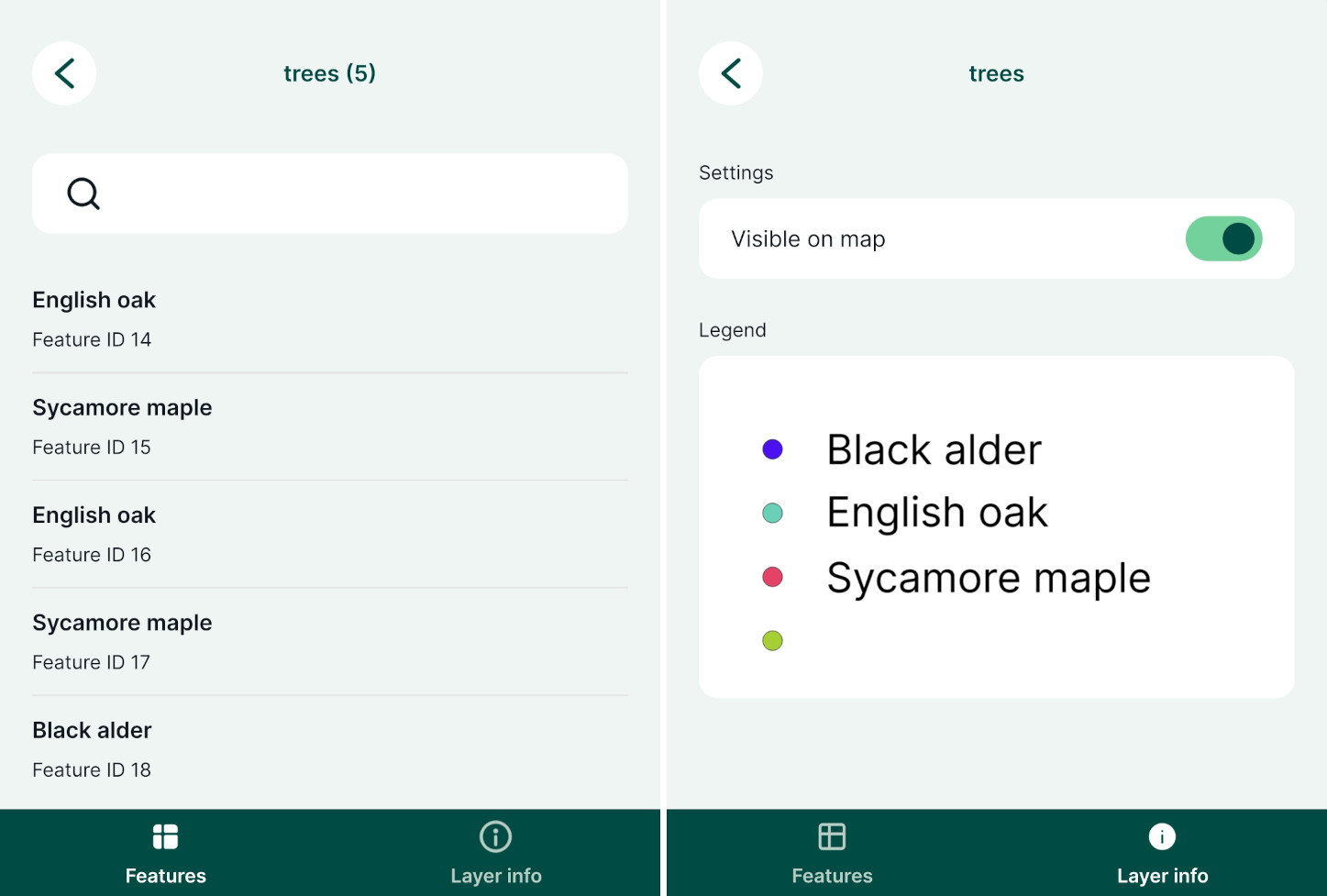1327x896 pixels.
Task: Click the teal English oak legend dot
Action: tap(772, 513)
